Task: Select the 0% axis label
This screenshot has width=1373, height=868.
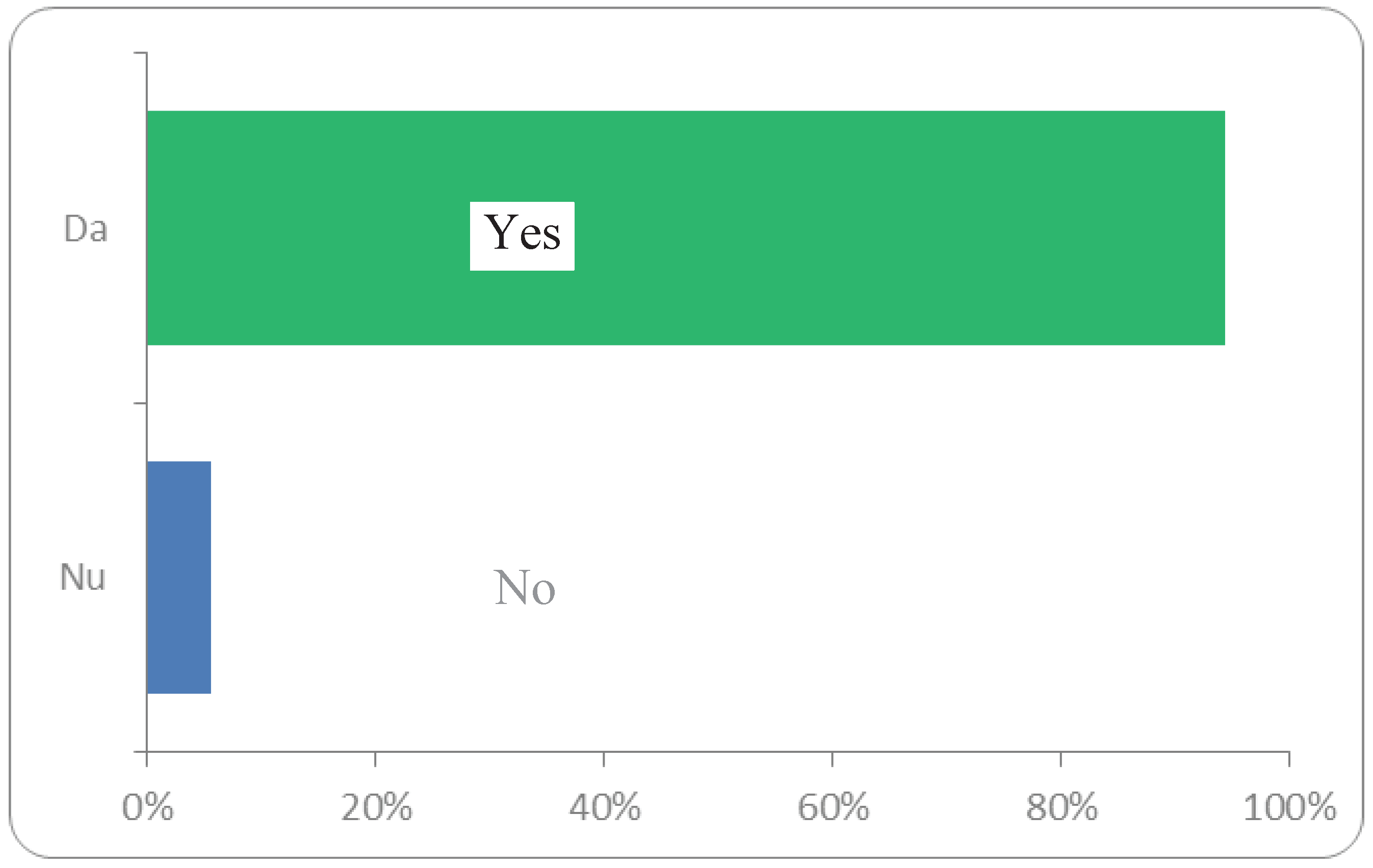Action: coord(148,807)
